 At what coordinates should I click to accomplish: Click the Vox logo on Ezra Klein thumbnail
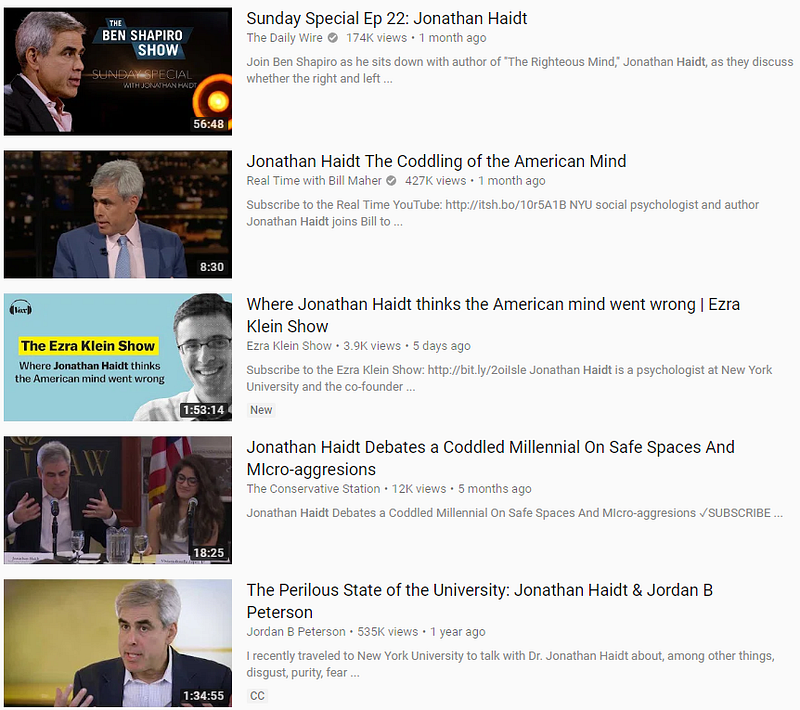pos(21,309)
